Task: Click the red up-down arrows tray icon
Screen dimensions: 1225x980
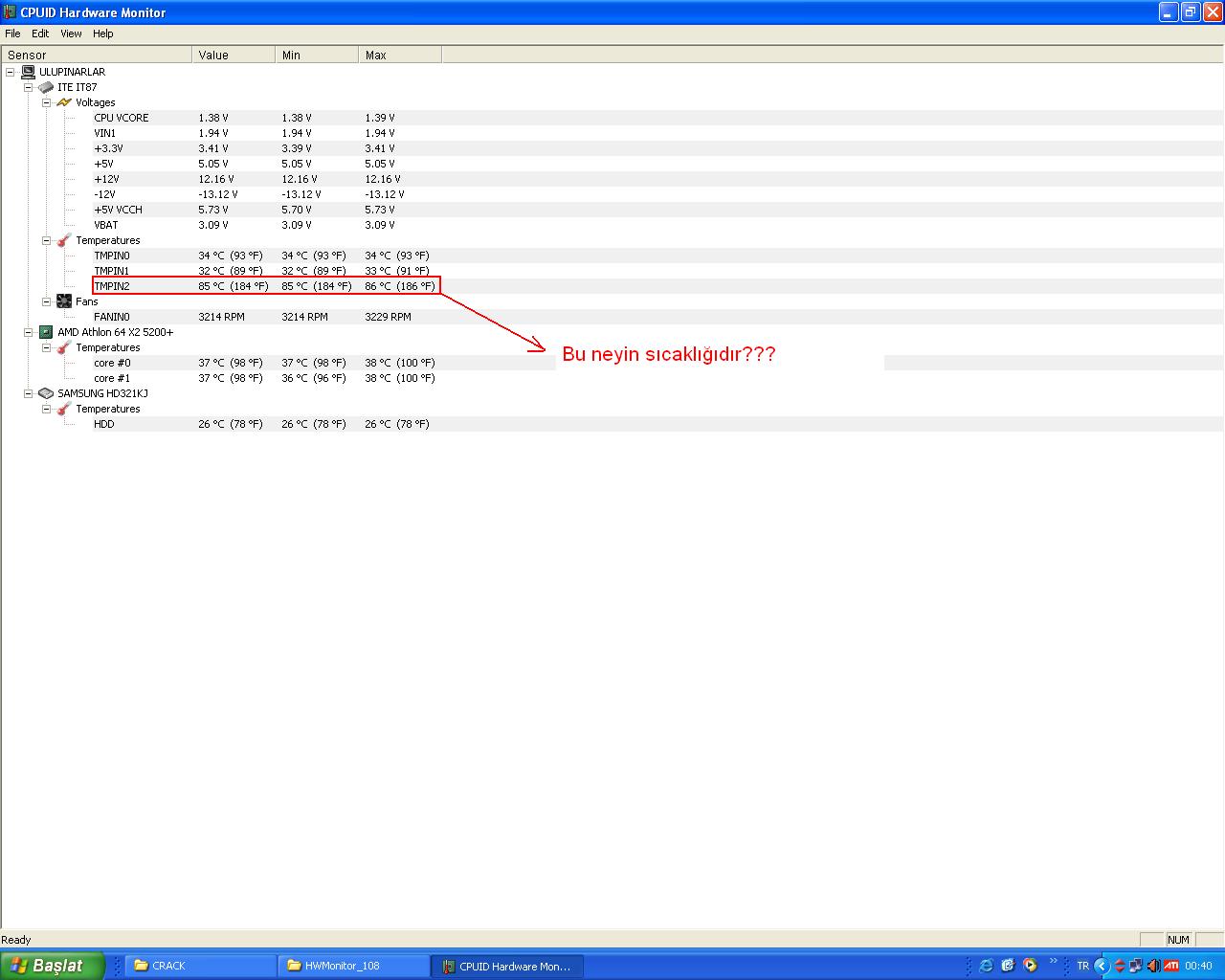Action: 1119,966
